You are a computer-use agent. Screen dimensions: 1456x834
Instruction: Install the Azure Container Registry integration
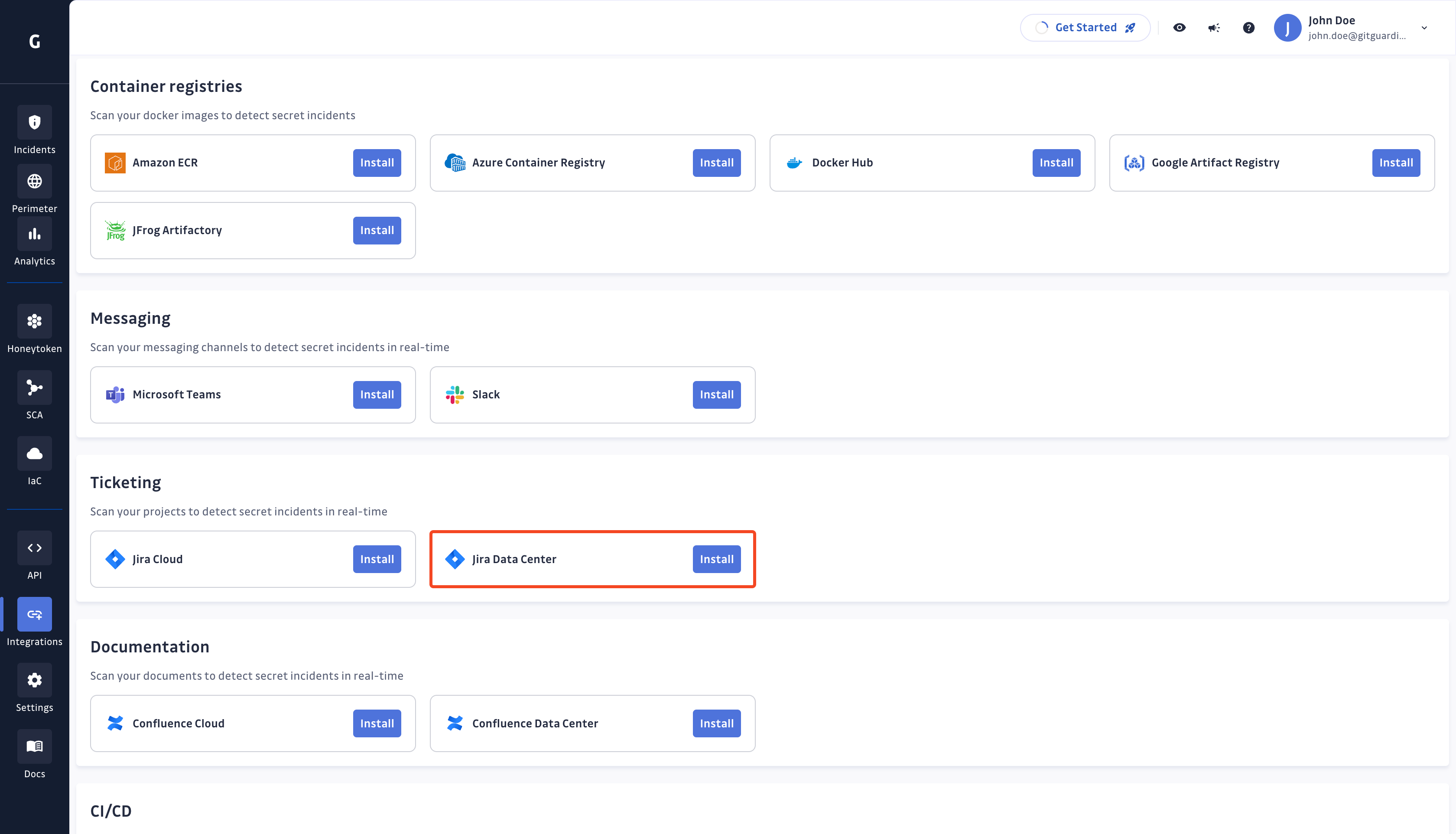pos(716,163)
